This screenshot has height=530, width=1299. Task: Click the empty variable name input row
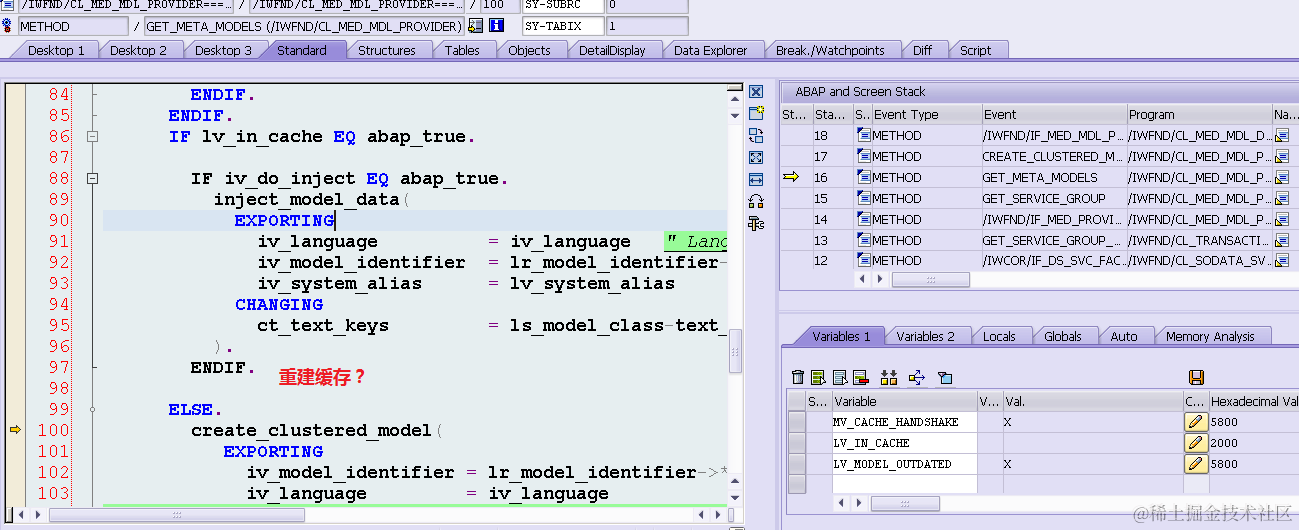coord(904,485)
